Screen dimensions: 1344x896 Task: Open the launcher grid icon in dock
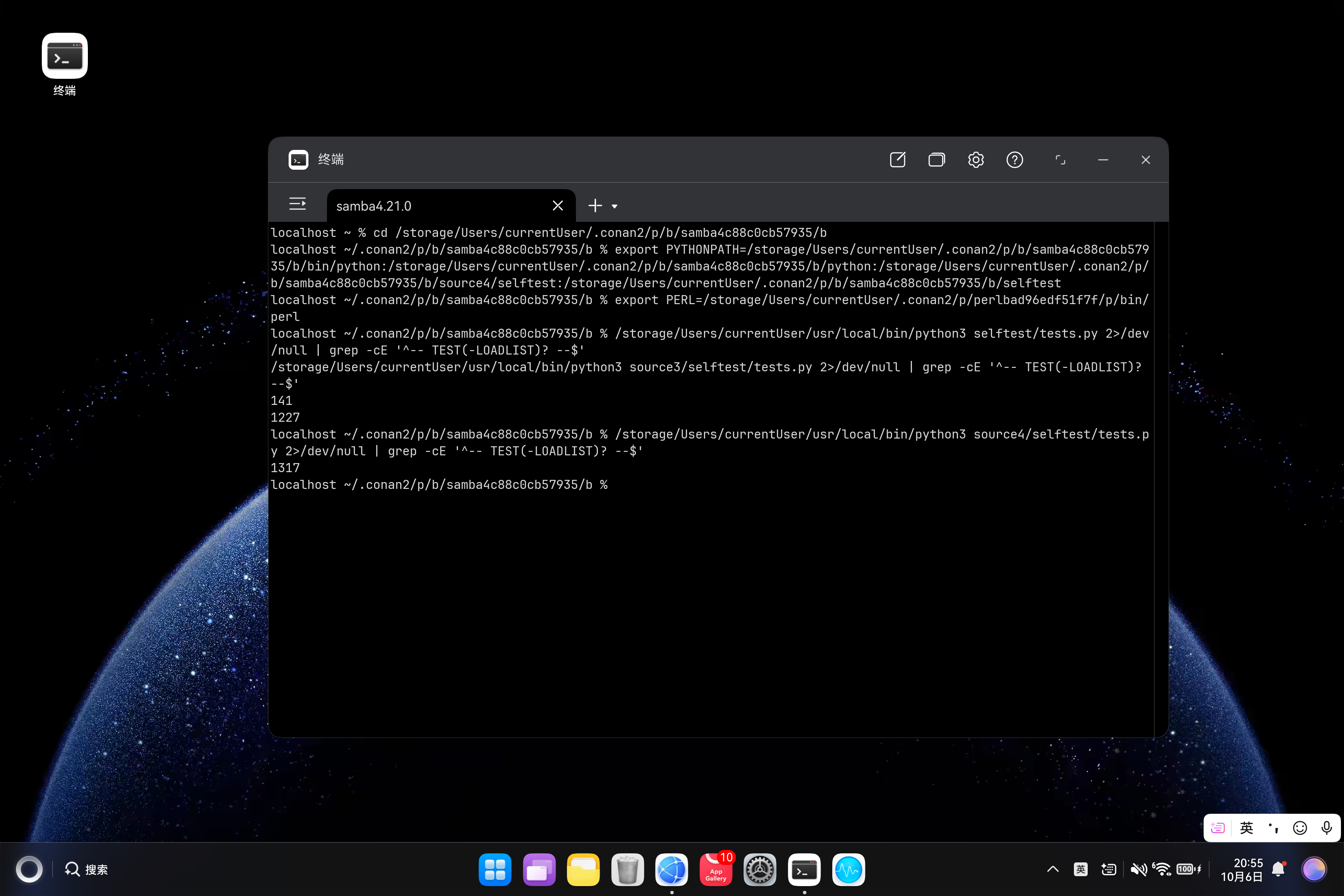[495, 870]
